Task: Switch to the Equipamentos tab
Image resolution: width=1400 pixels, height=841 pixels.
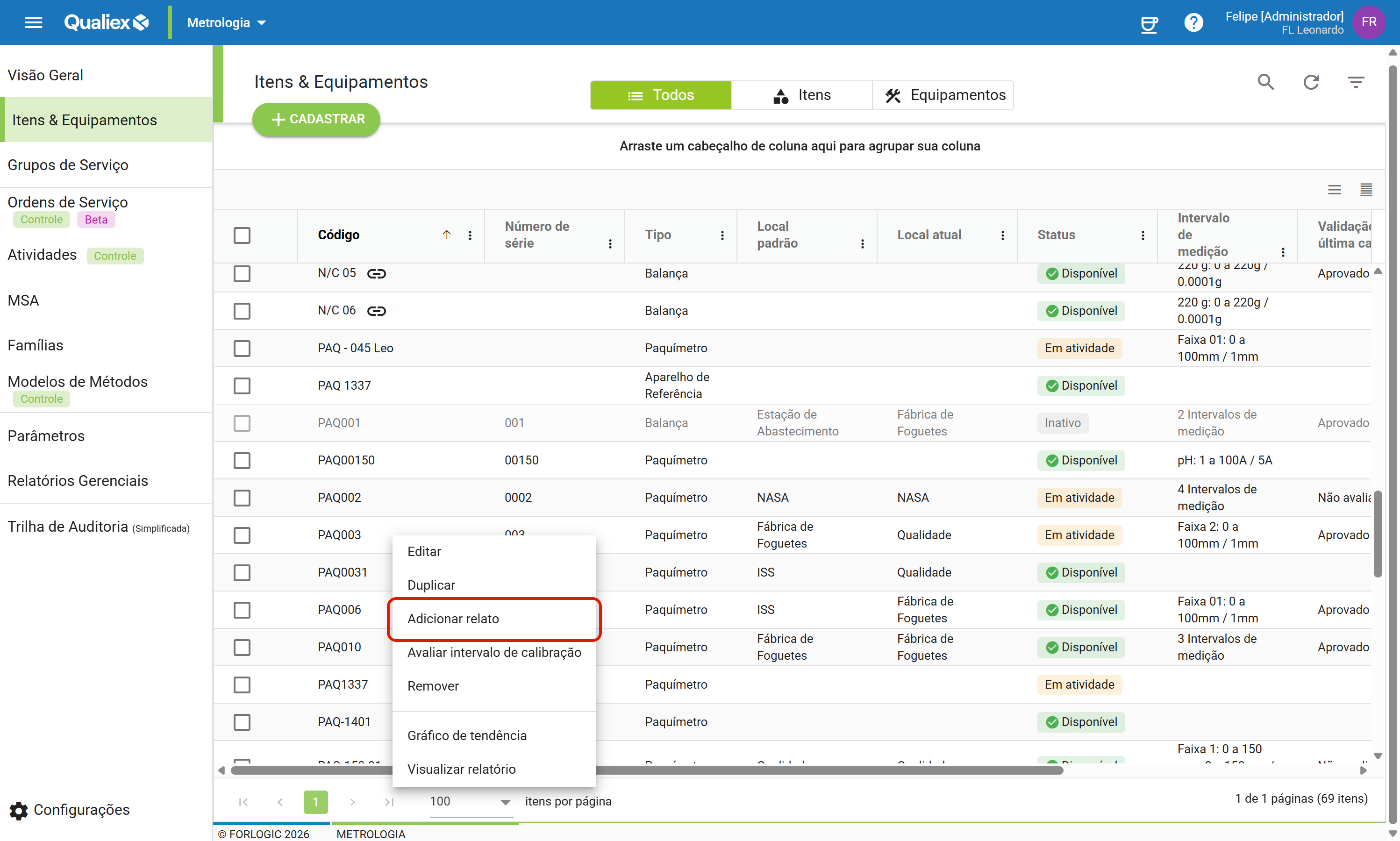Action: [943, 95]
